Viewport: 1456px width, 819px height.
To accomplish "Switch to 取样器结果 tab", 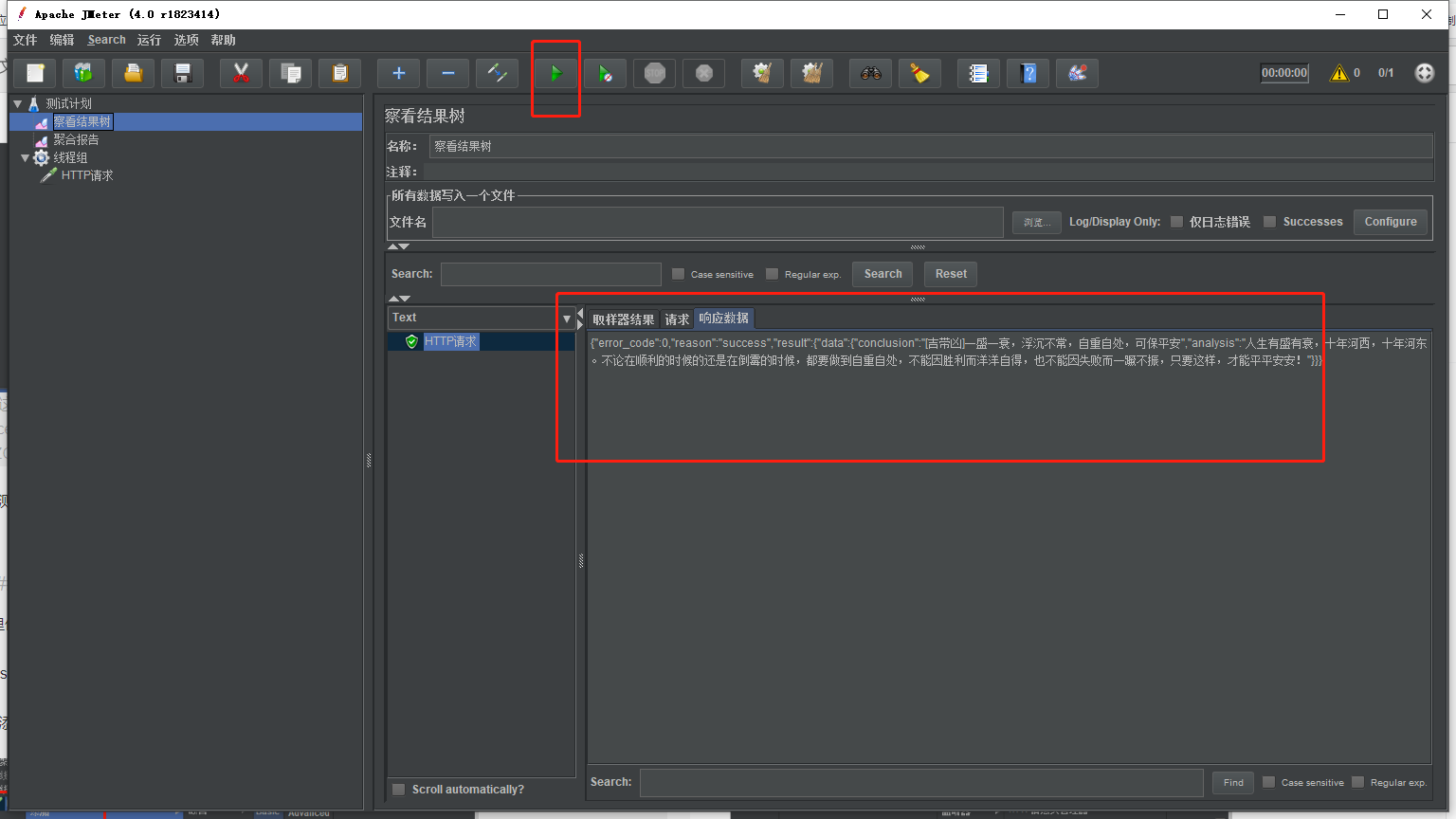I will (623, 319).
